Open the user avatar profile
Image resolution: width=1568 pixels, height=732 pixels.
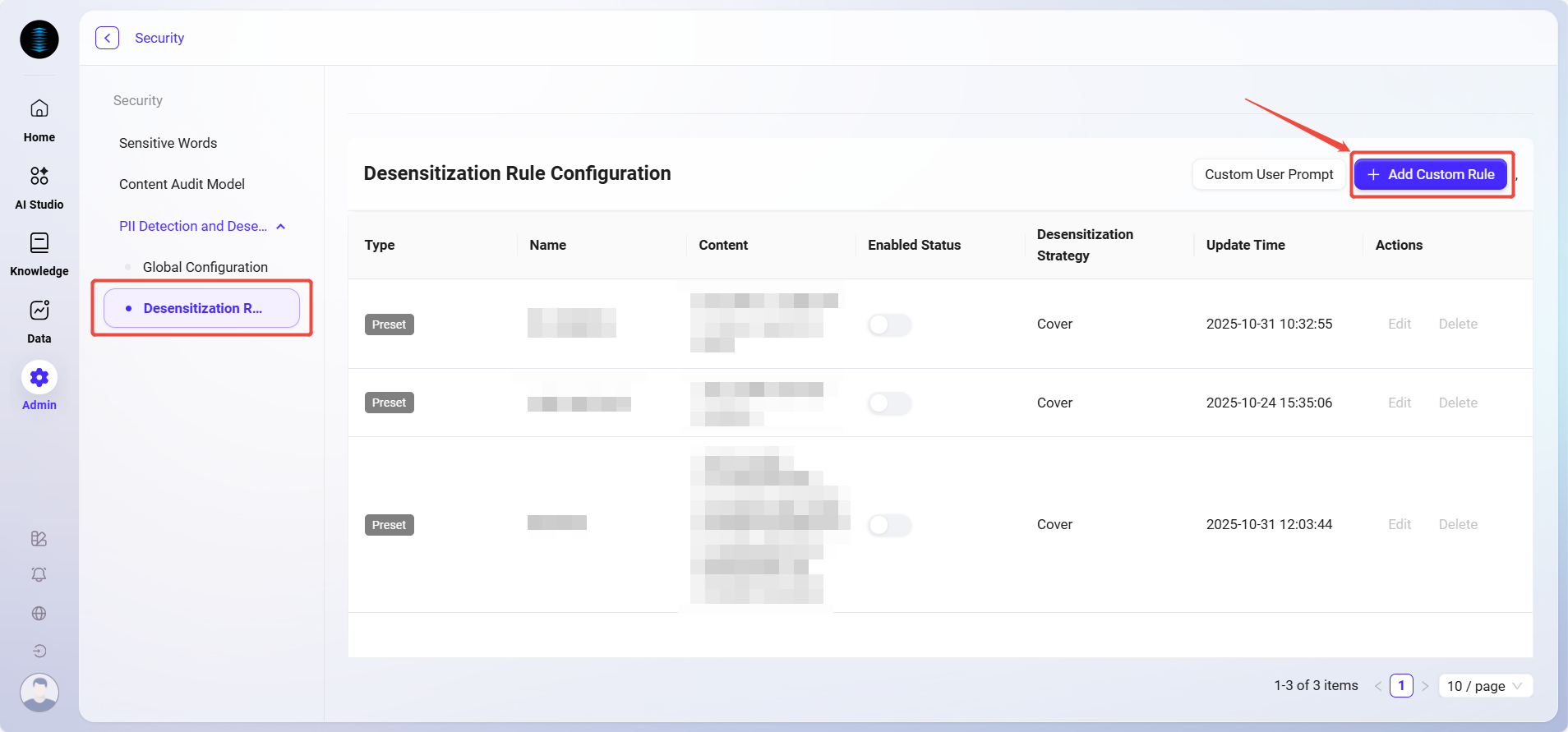(39, 692)
